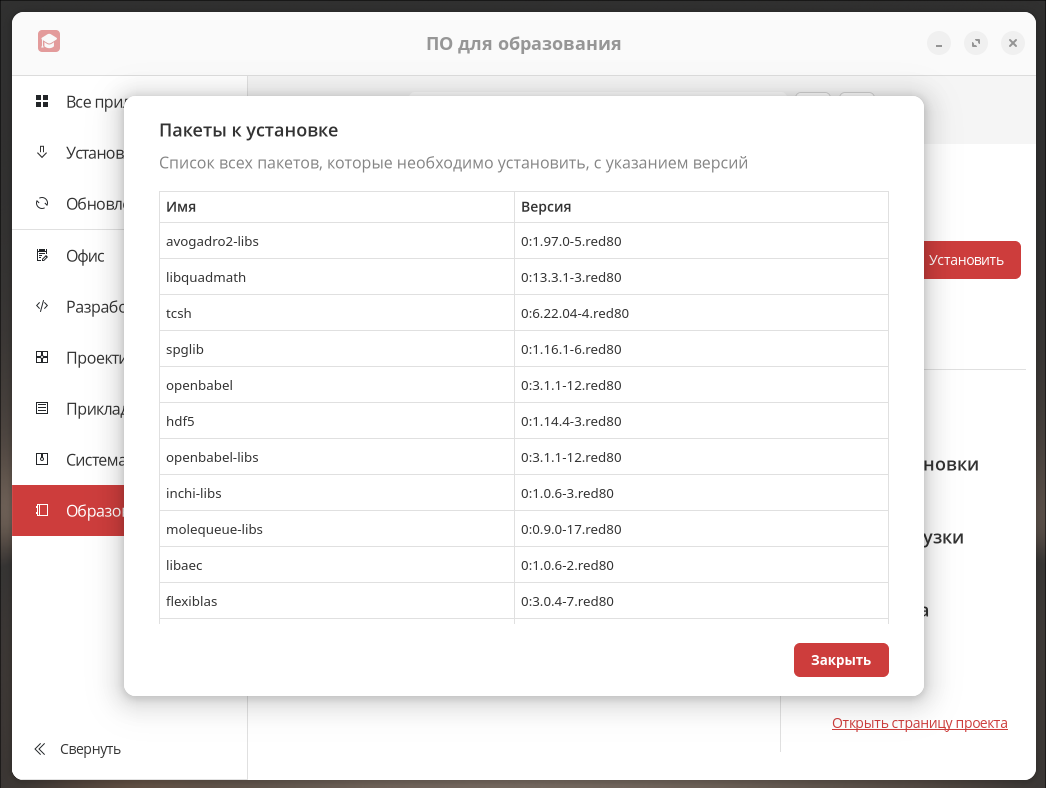Click the tcsh package name cell
The height and width of the screenshot is (788, 1046).
pos(336,313)
